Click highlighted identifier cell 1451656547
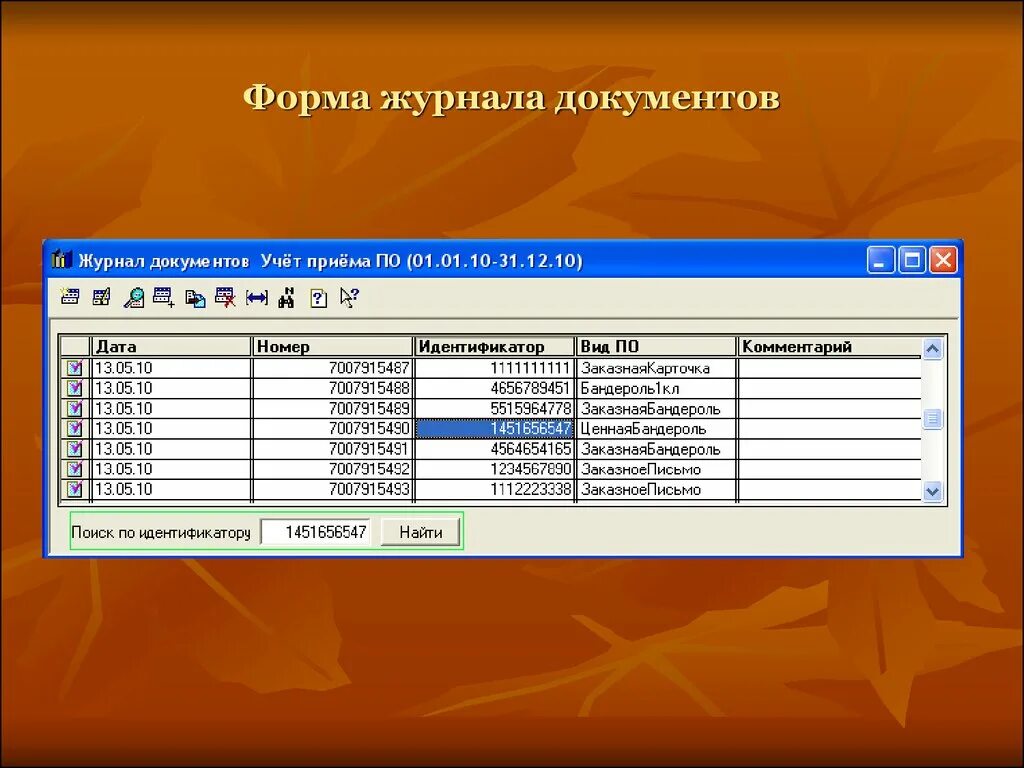 [x=494, y=428]
